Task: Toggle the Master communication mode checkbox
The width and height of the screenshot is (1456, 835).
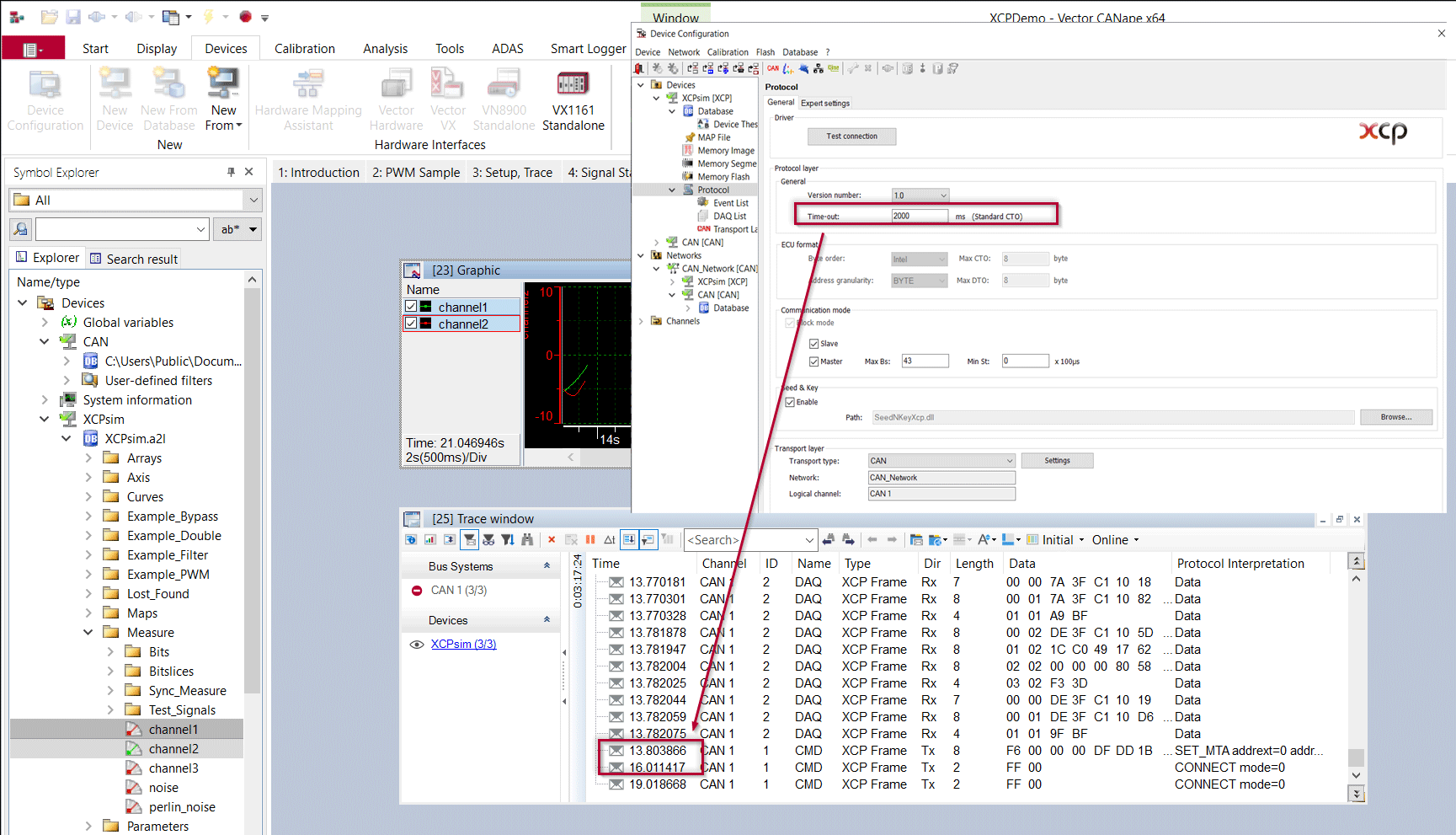Action: point(813,361)
